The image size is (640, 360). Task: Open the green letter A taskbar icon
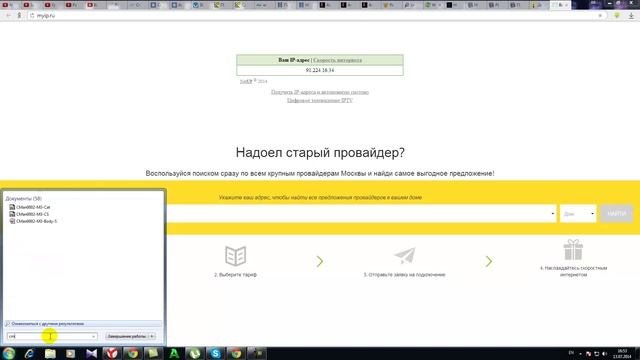pos(174,353)
